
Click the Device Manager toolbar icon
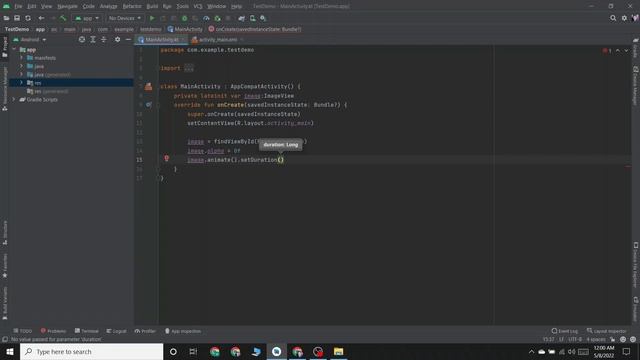tap(253, 18)
